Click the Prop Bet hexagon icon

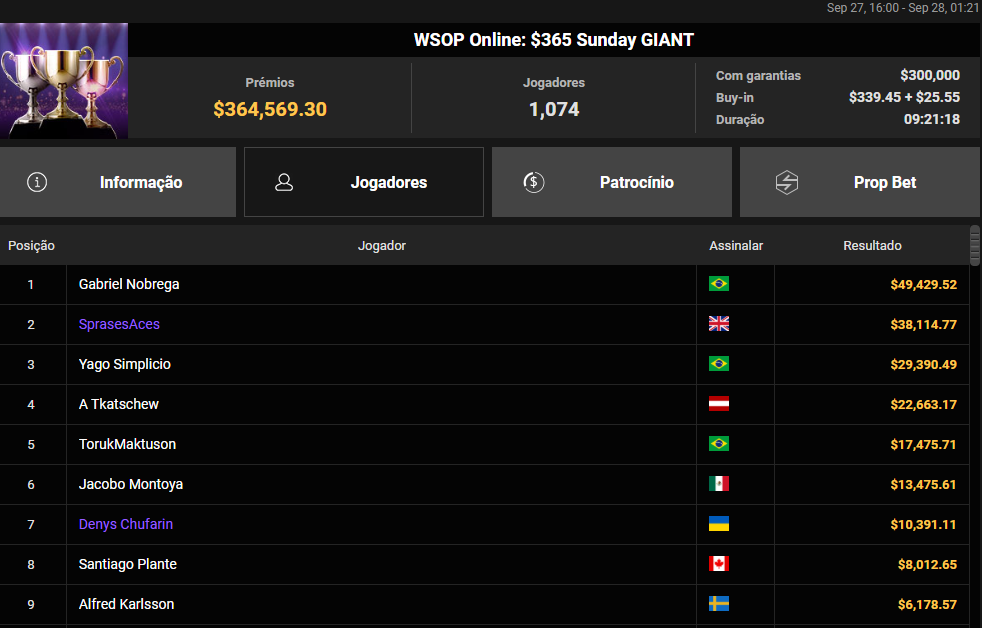(x=787, y=182)
